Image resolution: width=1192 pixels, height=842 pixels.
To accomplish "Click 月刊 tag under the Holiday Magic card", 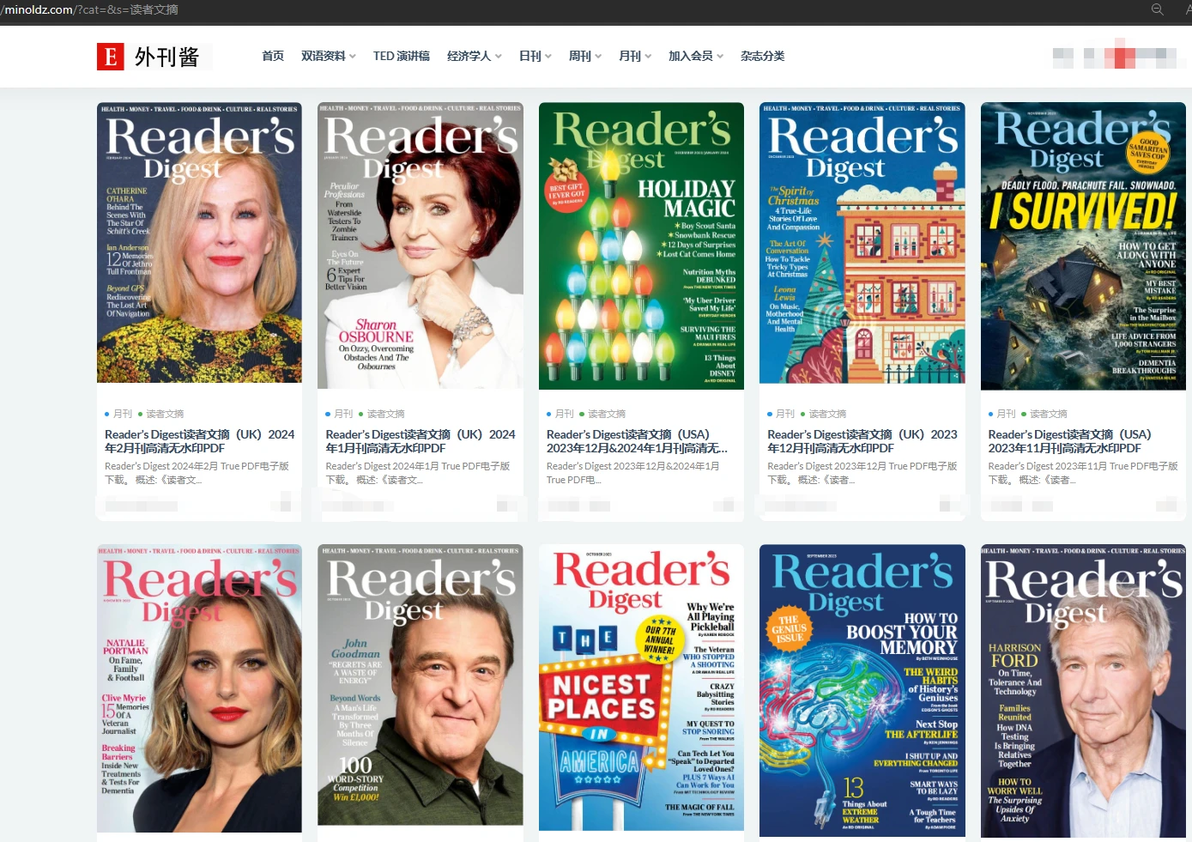I will click(564, 413).
